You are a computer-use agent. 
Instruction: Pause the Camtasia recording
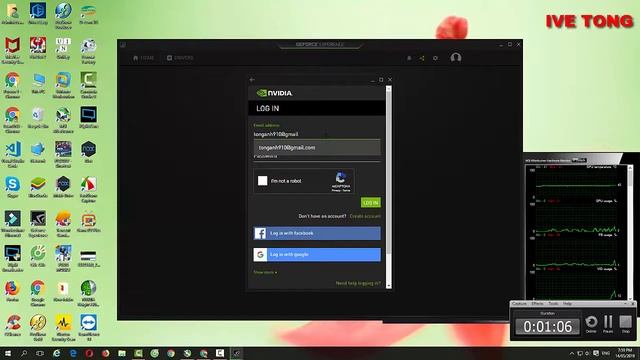click(x=608, y=324)
